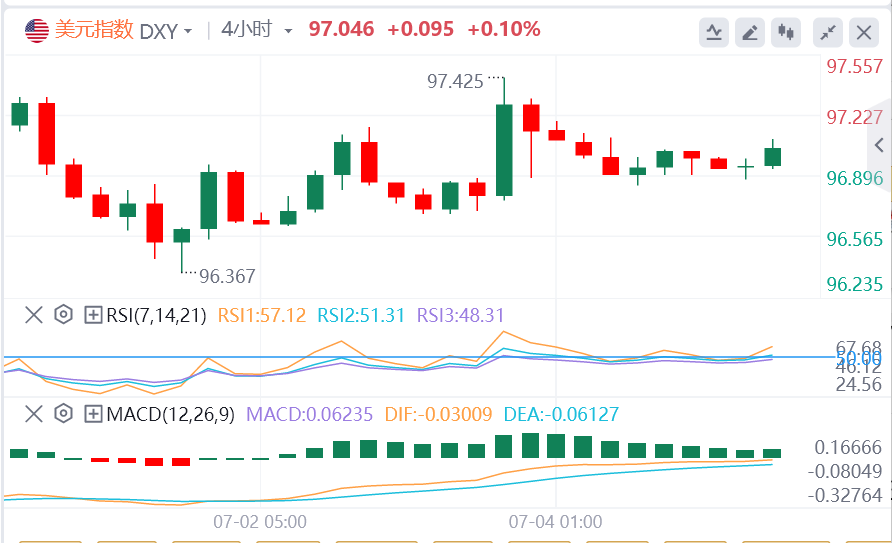Open the 4小时 timeframe dropdown
Viewport: 892px width, 543px height.
(x=257, y=30)
